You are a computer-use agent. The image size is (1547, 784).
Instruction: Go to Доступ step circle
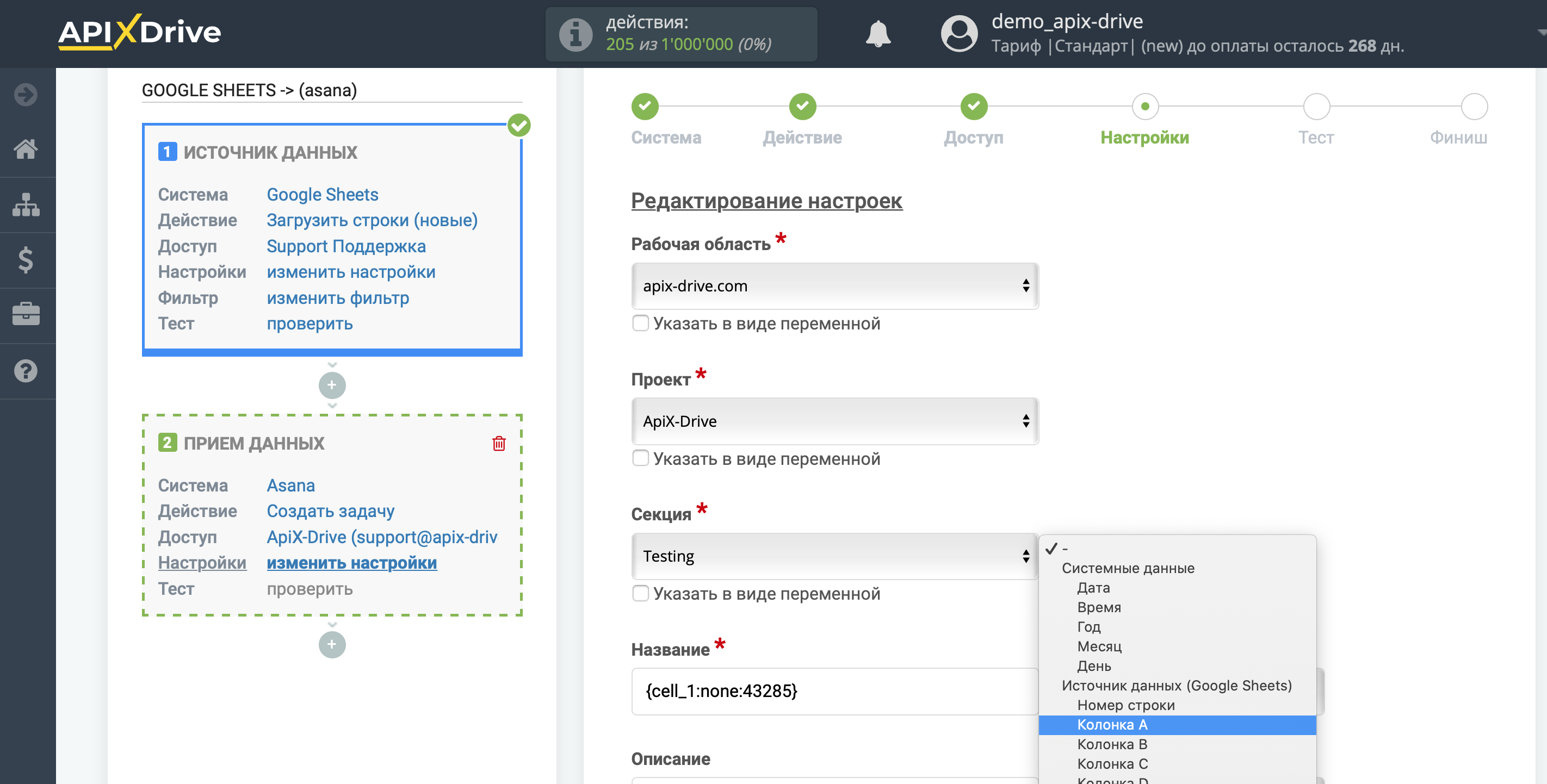tap(974, 106)
